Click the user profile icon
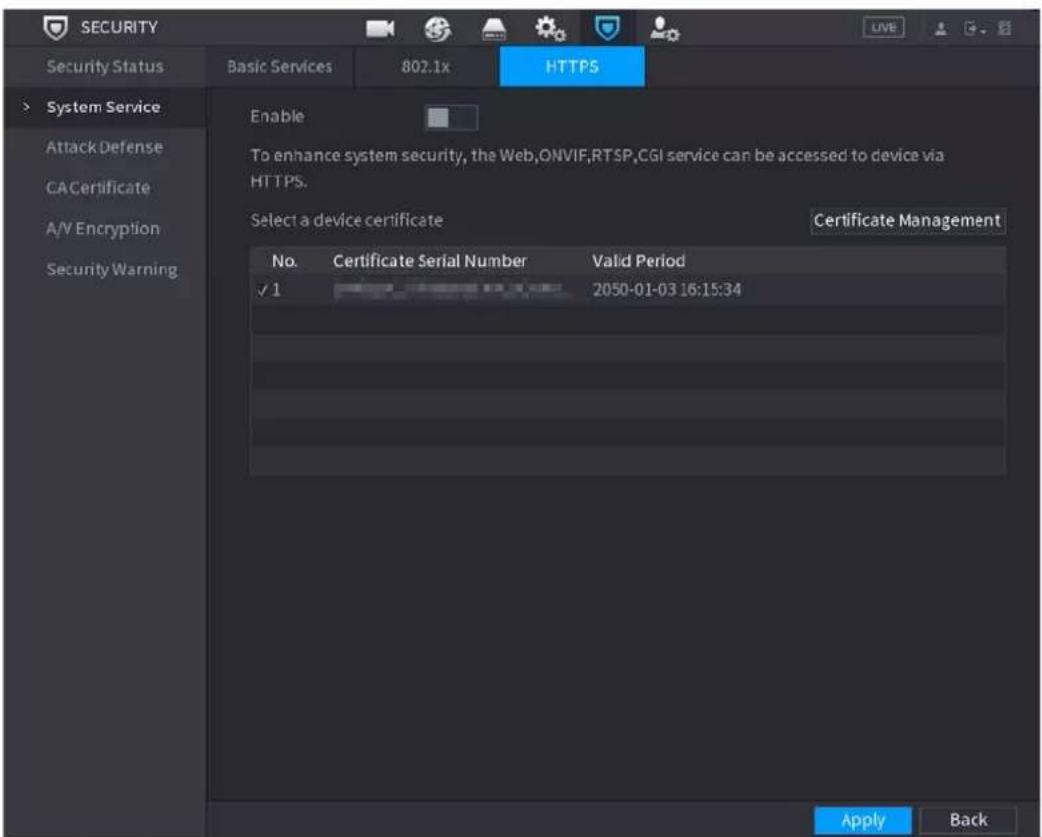The image size is (1042, 837). [x=940, y=29]
